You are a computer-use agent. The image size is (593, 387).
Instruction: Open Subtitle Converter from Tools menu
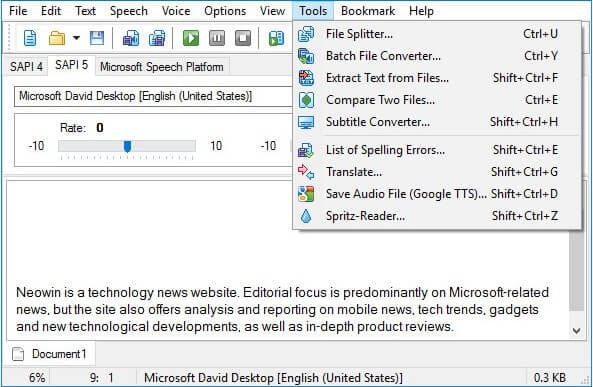(437, 122)
